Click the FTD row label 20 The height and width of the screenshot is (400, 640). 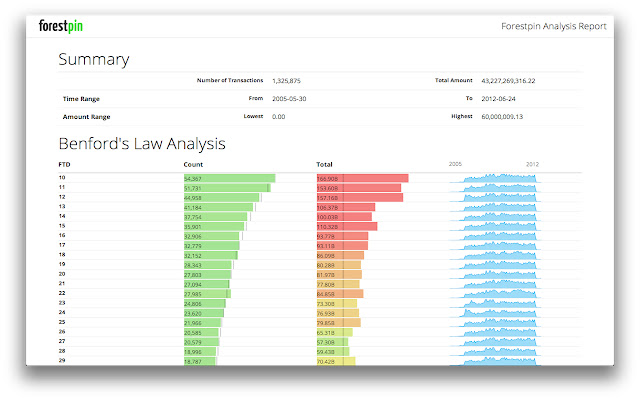coord(62,274)
